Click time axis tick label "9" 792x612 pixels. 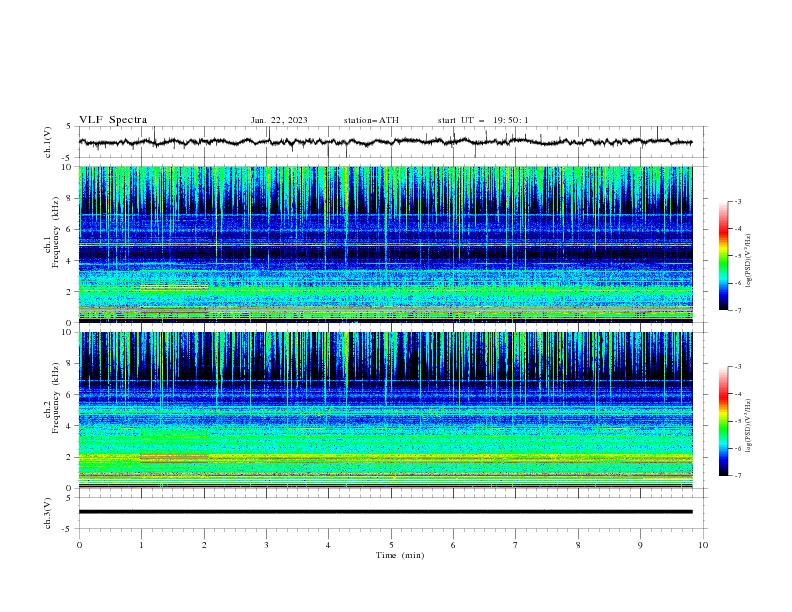(640, 545)
